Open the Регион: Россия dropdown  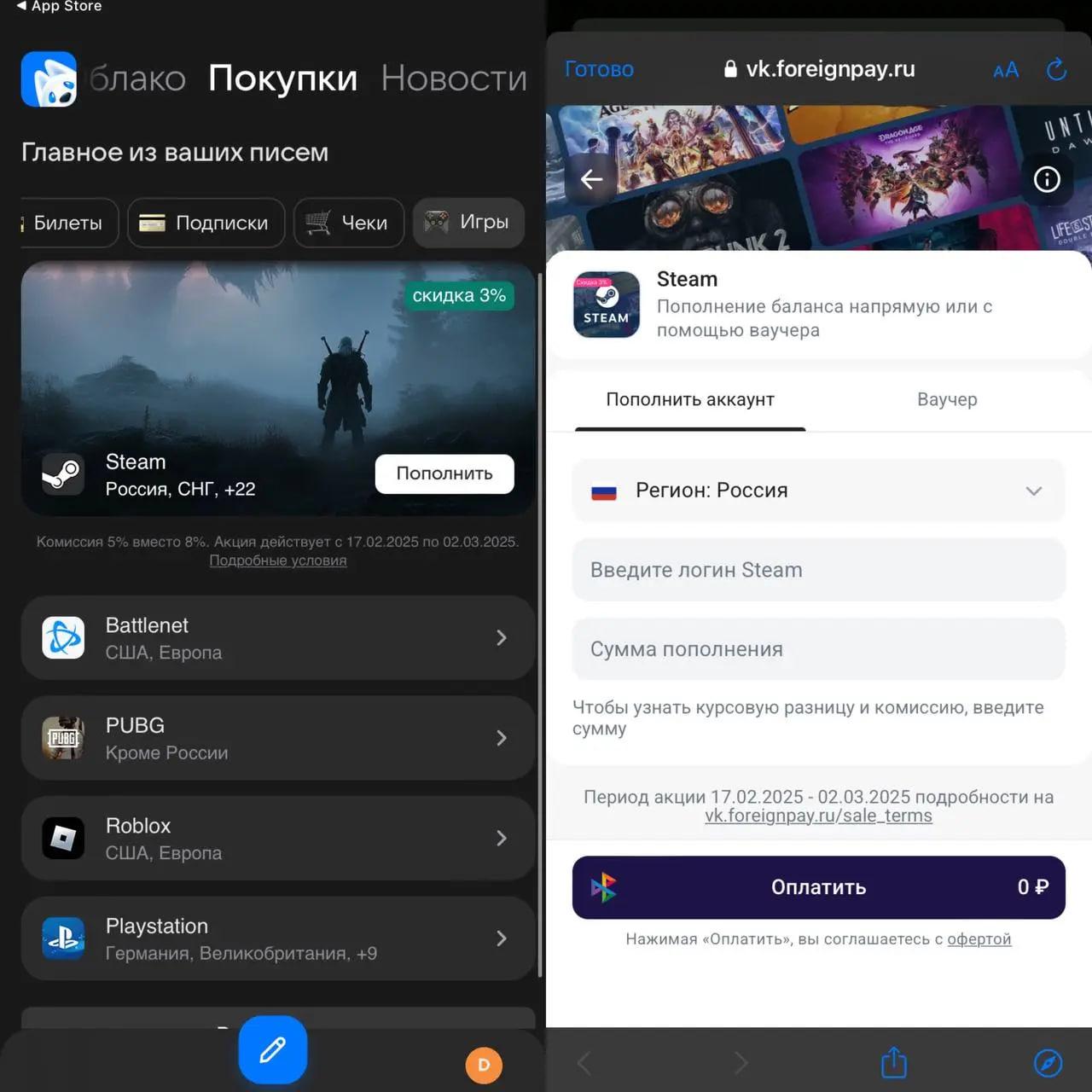(819, 491)
